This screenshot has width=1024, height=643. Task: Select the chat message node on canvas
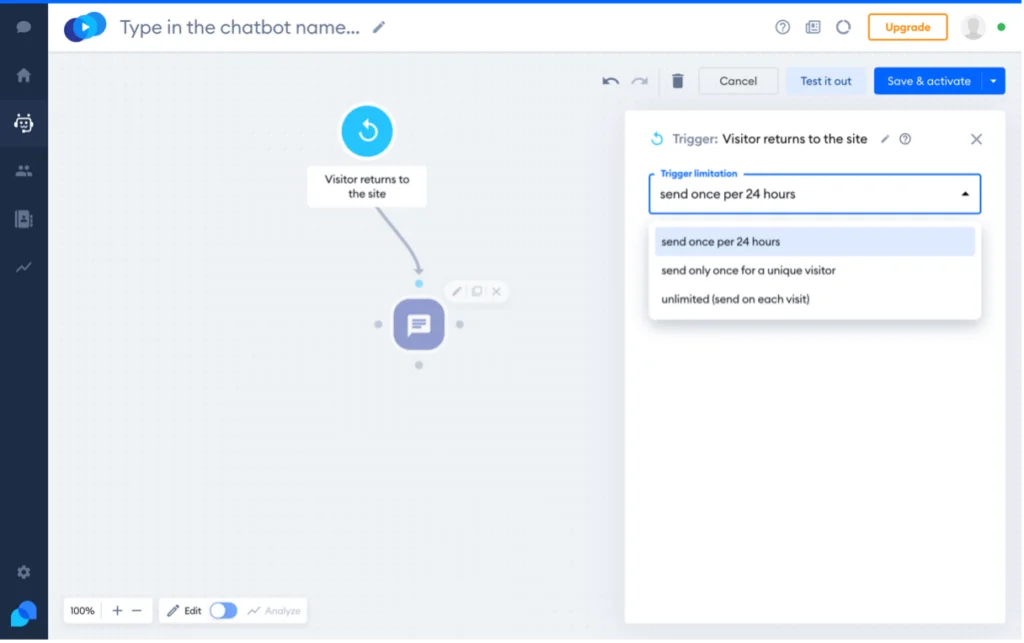[418, 324]
